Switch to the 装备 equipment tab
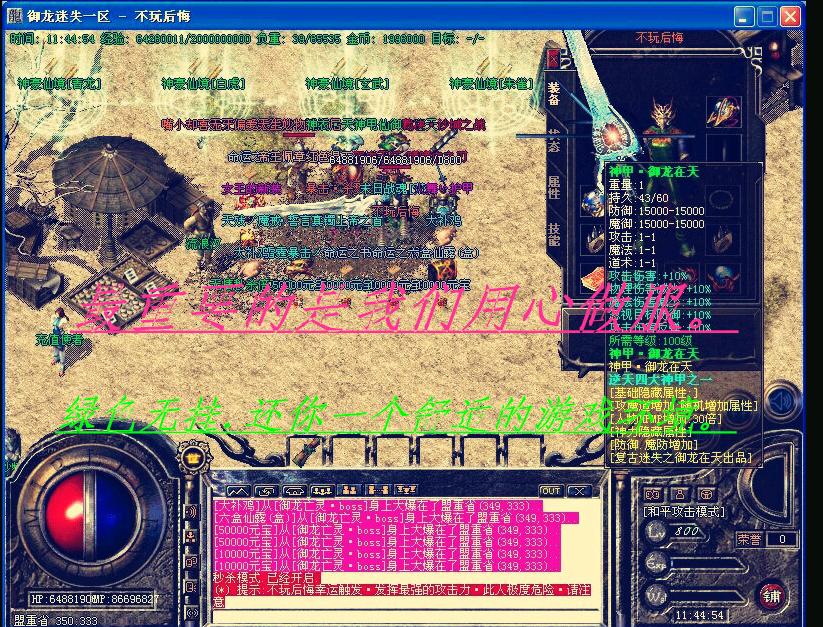This screenshot has height=627, width=823. pyautogui.click(x=553, y=94)
